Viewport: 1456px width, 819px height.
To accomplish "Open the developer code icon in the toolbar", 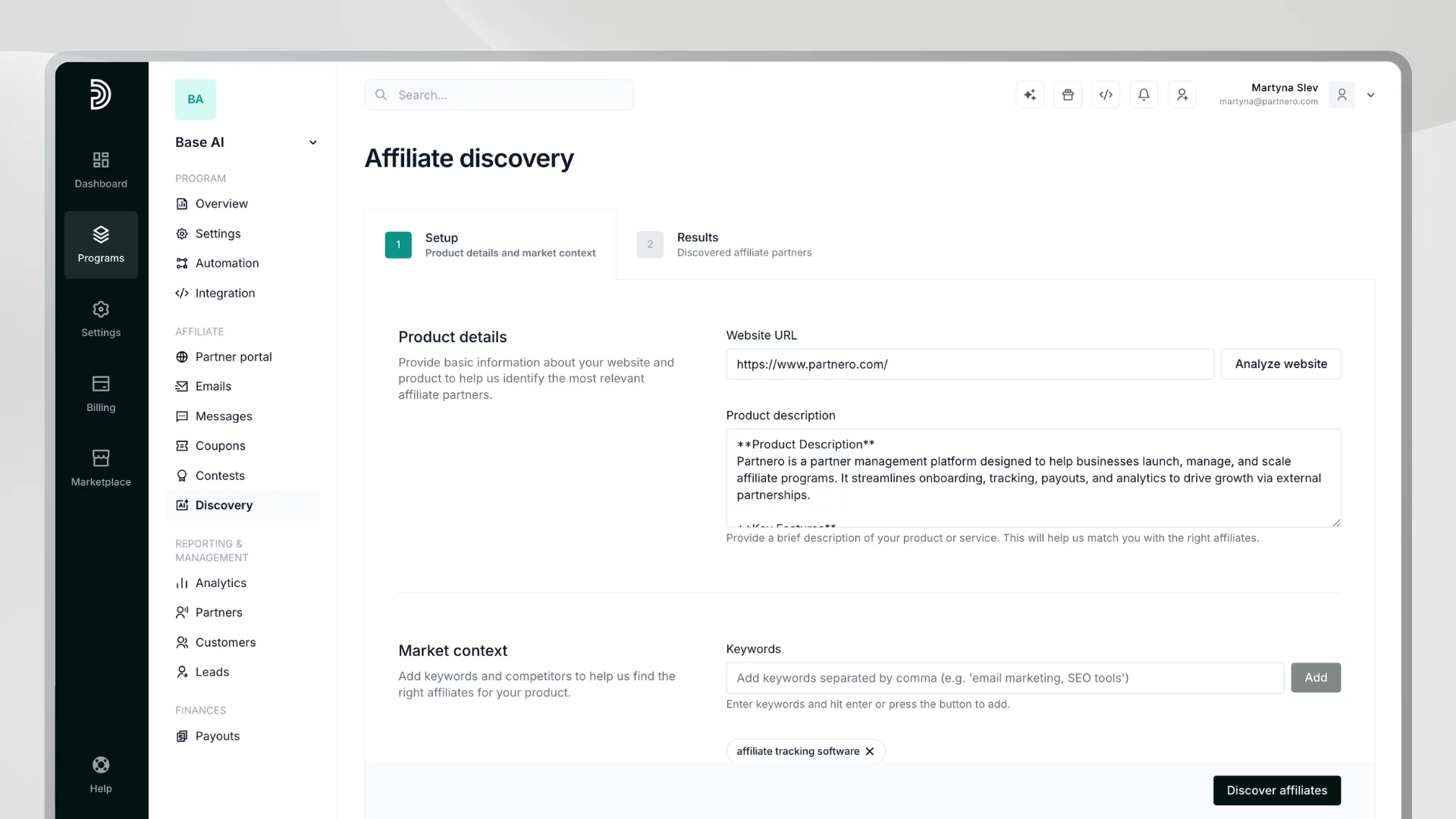I will (1106, 94).
